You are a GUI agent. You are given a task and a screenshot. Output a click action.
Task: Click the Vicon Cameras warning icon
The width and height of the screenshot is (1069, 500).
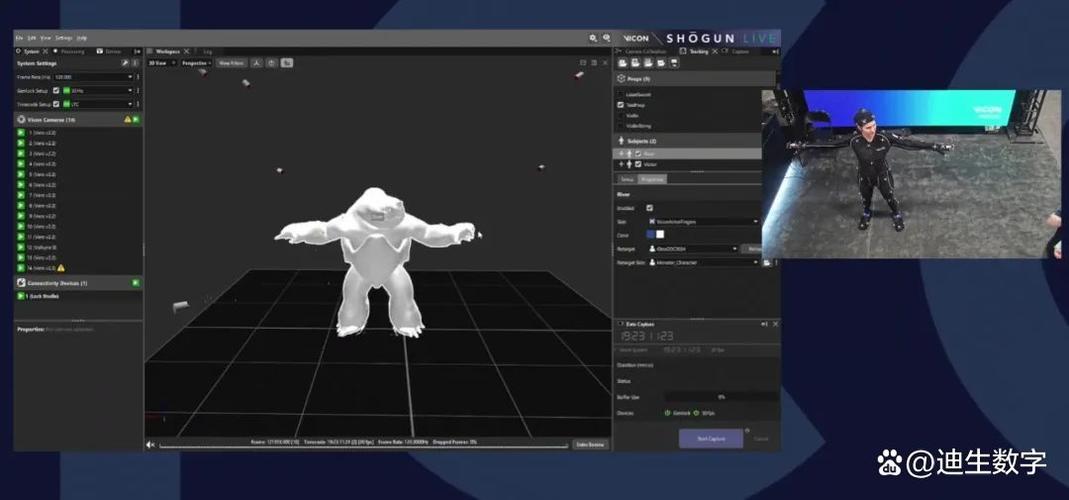point(127,119)
